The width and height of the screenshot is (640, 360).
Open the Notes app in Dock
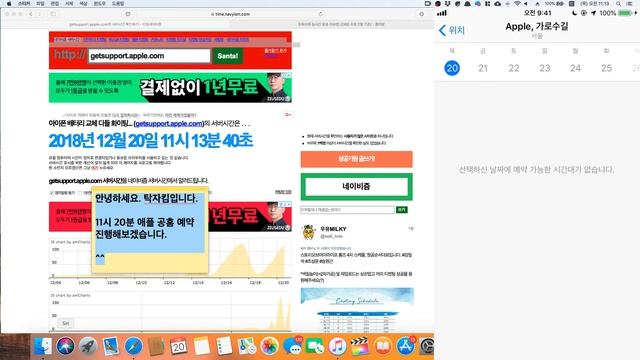201,347
